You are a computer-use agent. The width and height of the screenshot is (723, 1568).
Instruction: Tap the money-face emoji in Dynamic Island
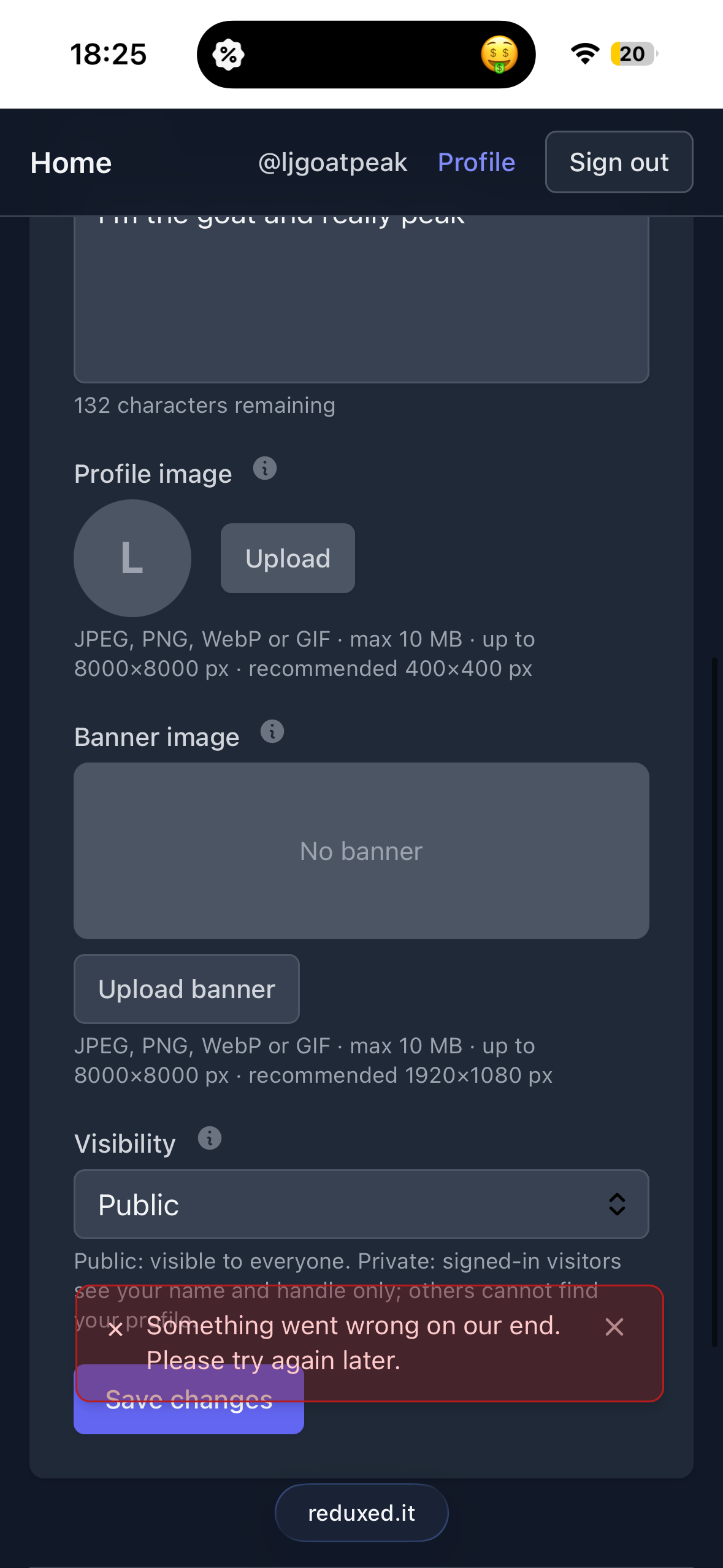click(499, 55)
